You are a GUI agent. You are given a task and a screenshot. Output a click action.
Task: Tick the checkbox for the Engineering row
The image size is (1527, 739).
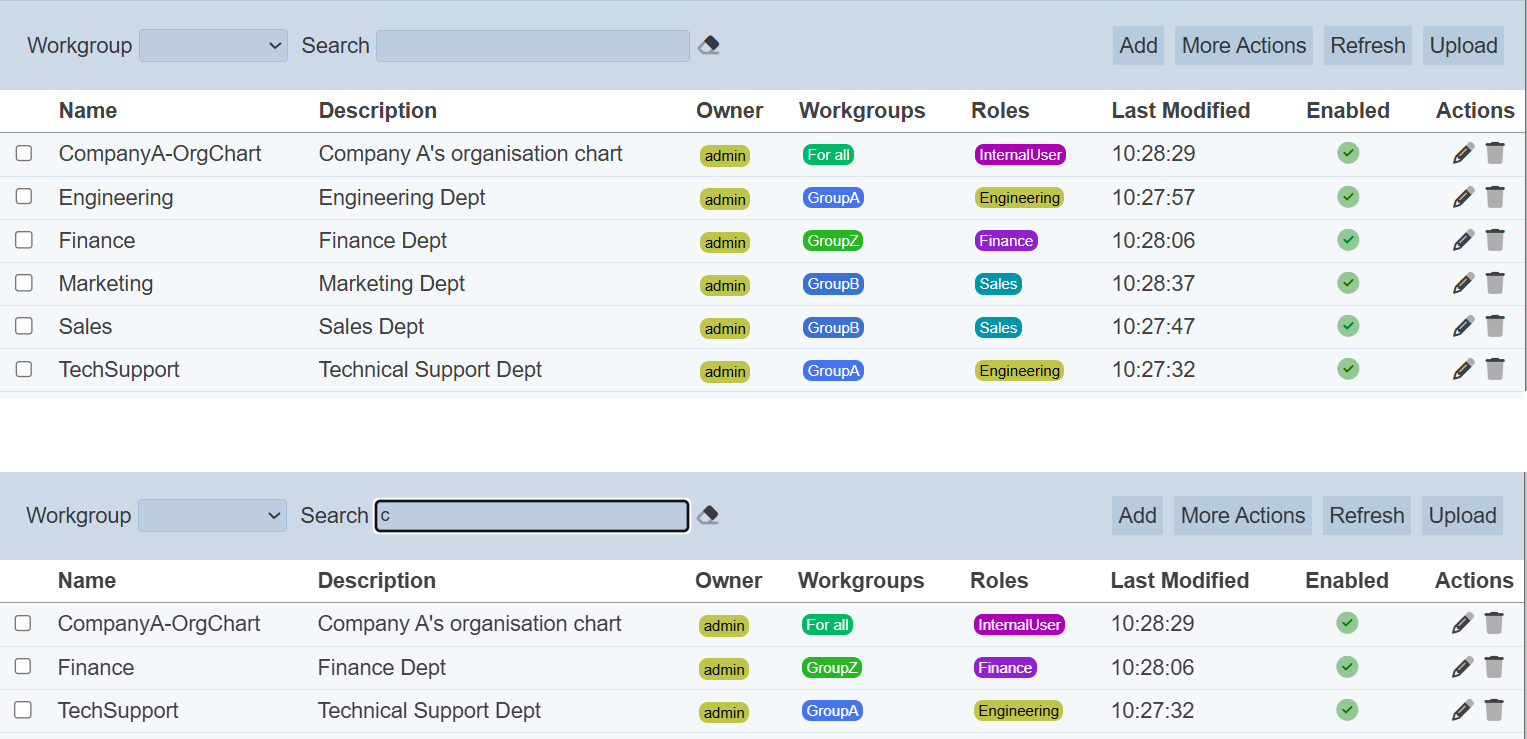coord(24,197)
